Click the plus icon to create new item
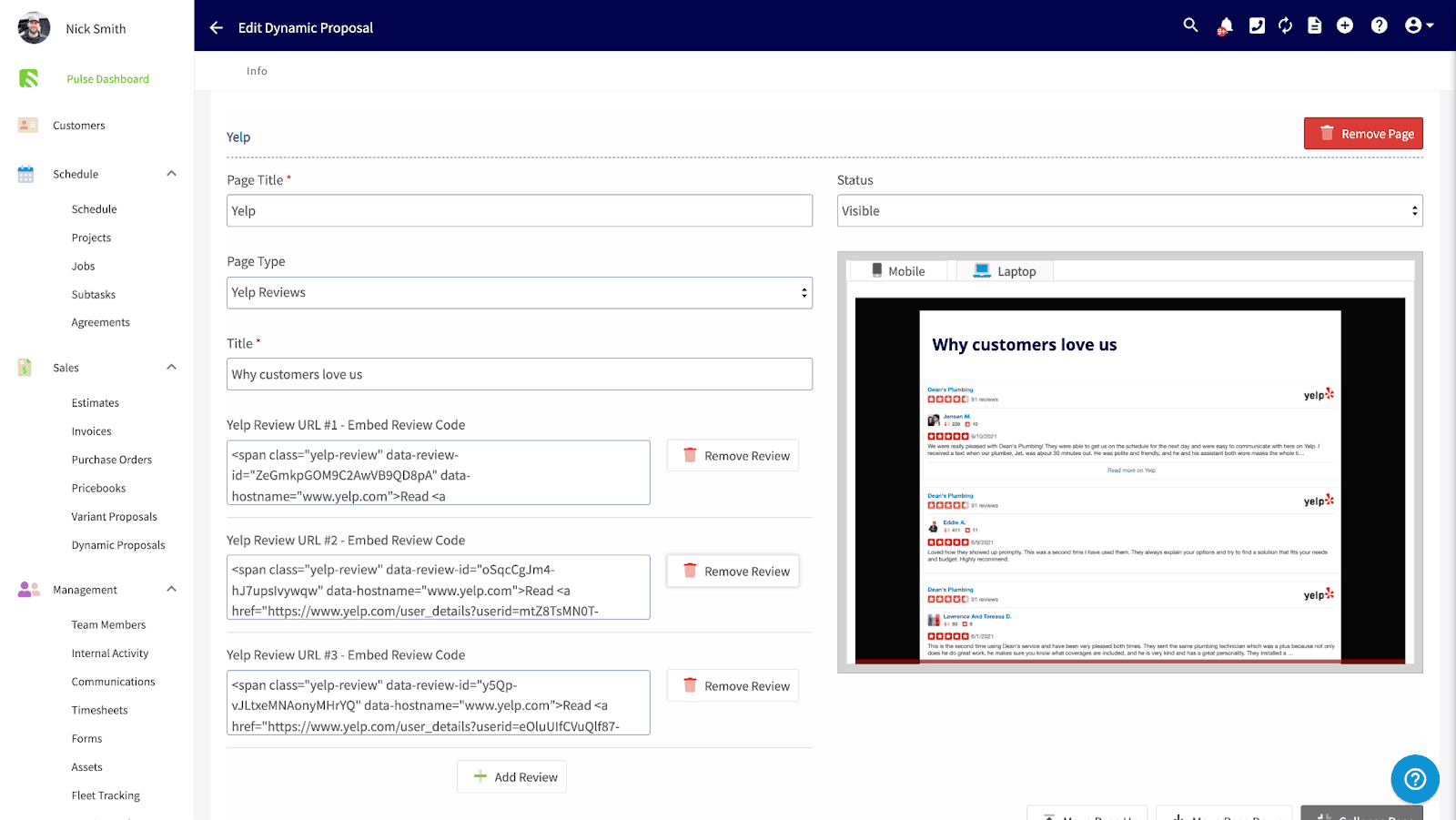 1345,25
